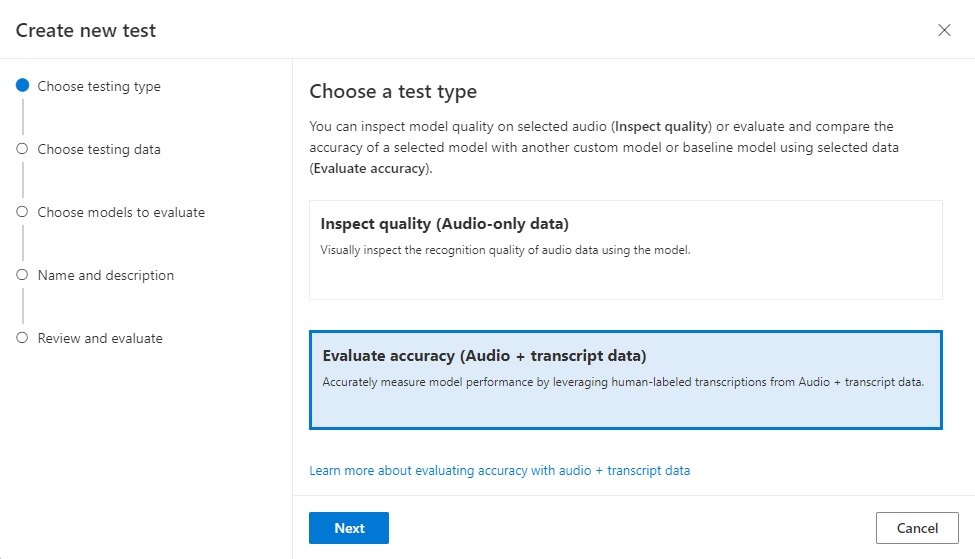
Task: Select Evaluate accuracy (Audio + transcript data) option
Action: (625, 380)
